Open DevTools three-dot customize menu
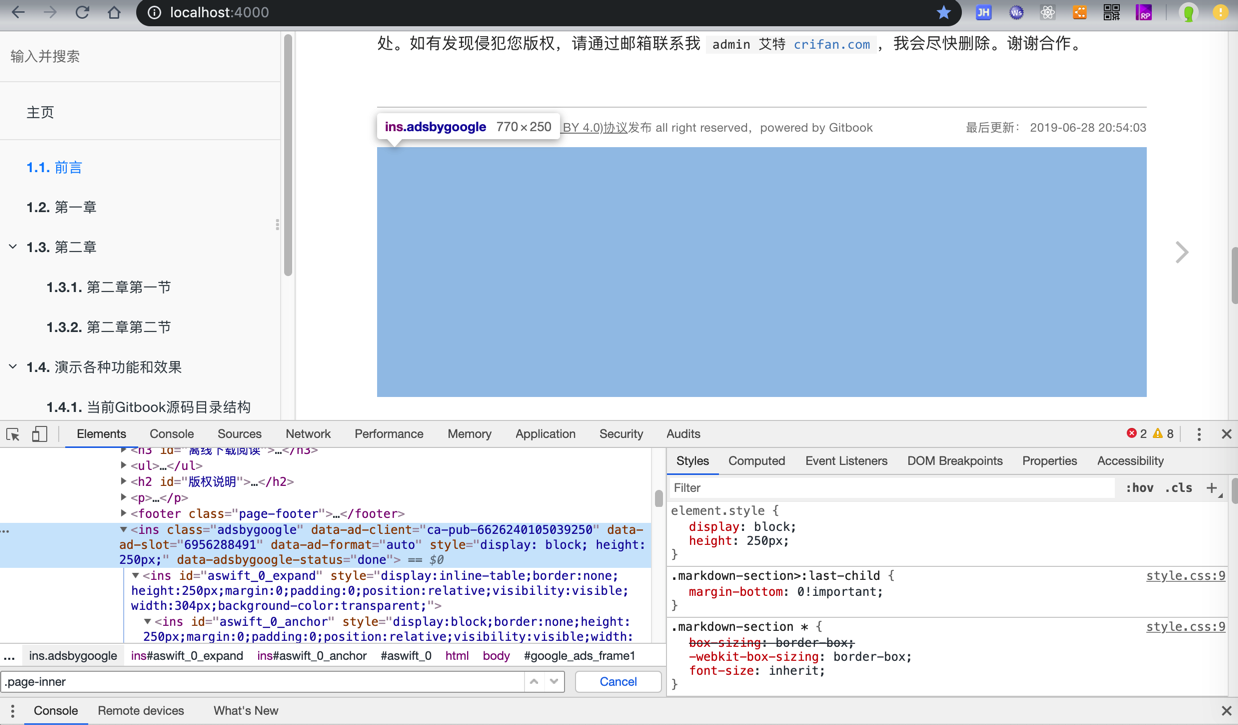This screenshot has width=1238, height=725. pos(1199,434)
